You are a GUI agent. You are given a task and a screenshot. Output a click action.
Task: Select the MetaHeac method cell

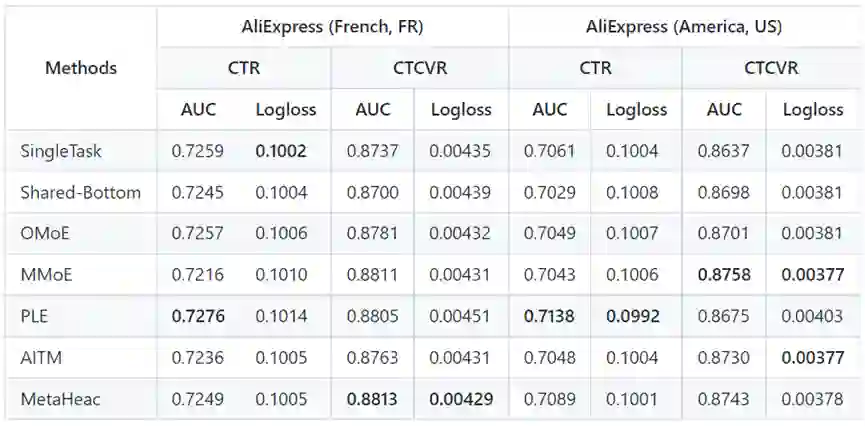tap(58, 399)
